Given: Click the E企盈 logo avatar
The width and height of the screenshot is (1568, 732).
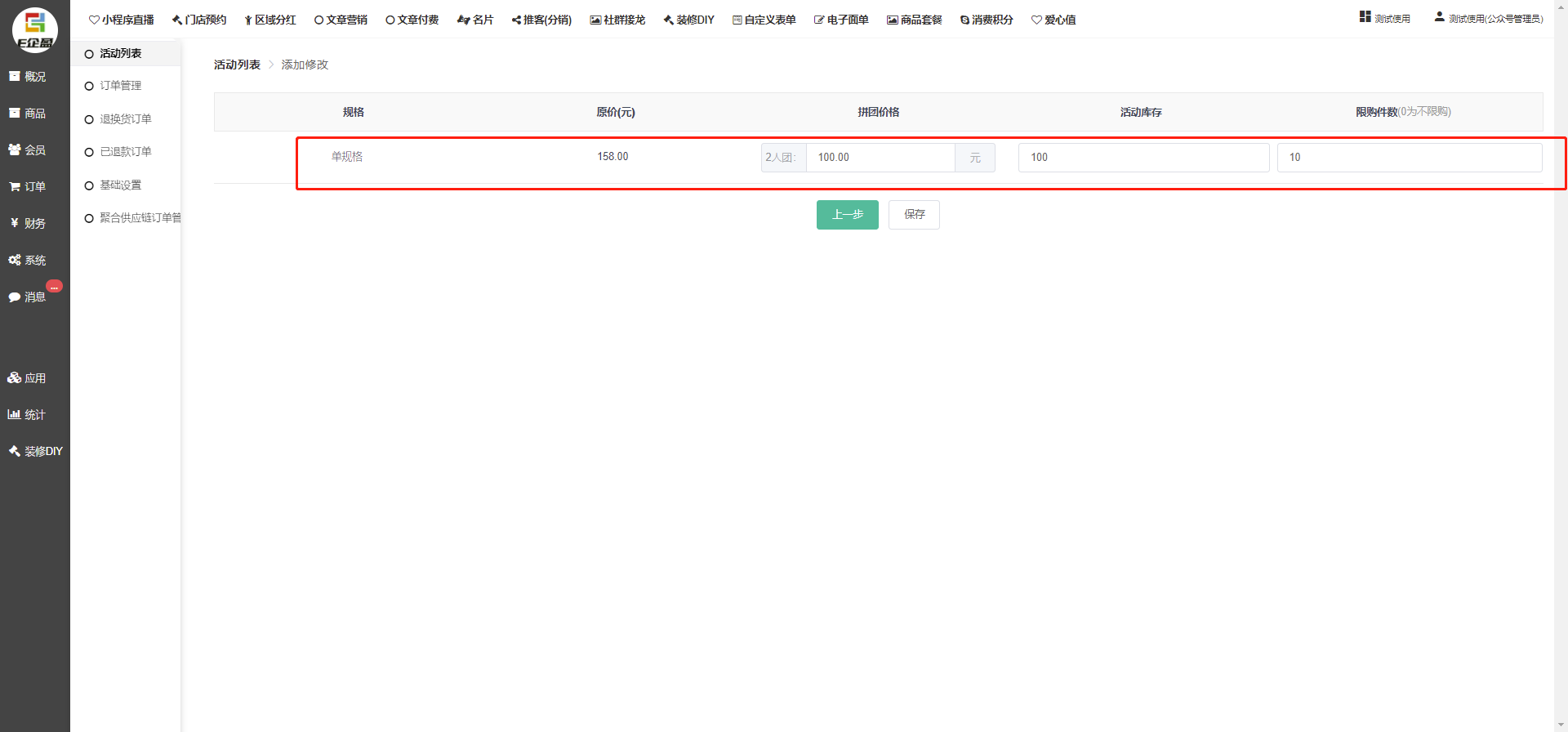Looking at the screenshot, I should click(35, 30).
